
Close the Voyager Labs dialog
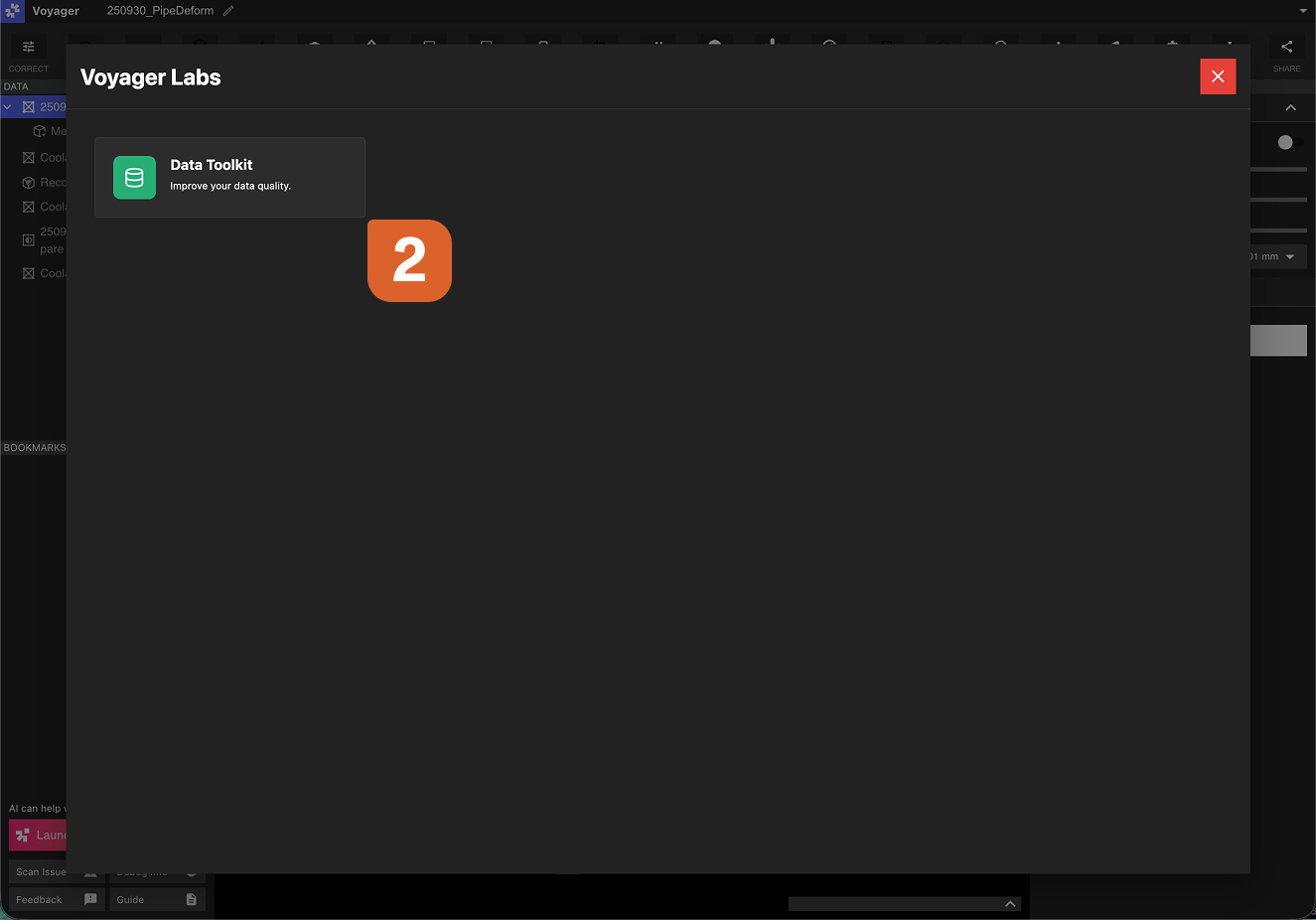(1218, 77)
